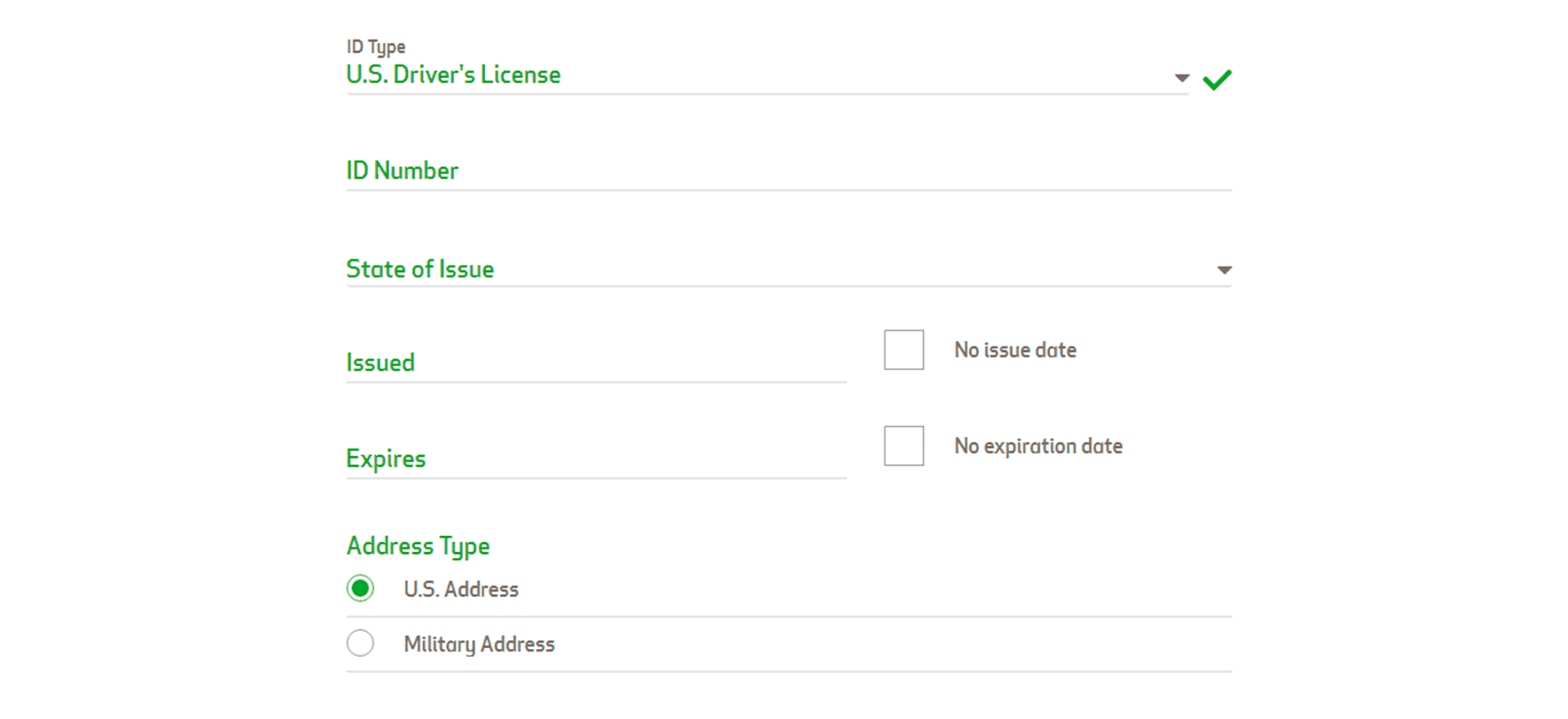The image size is (1568, 719).
Task: Focus the ID Number input field
Action: pos(788,171)
